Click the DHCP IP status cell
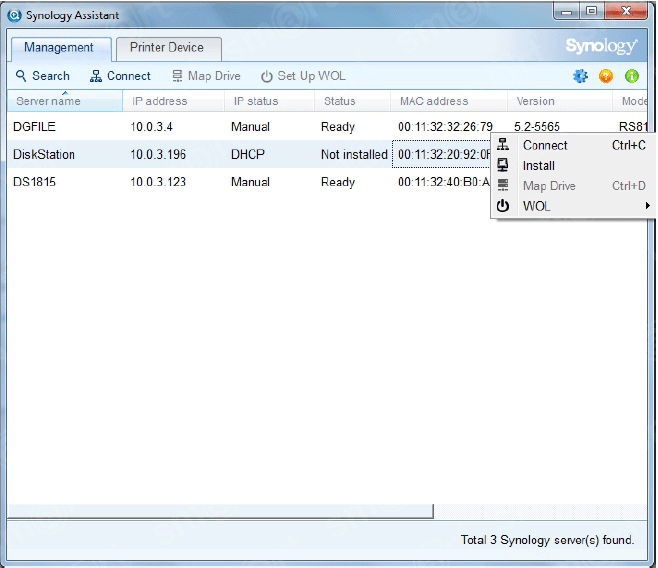 coord(248,154)
